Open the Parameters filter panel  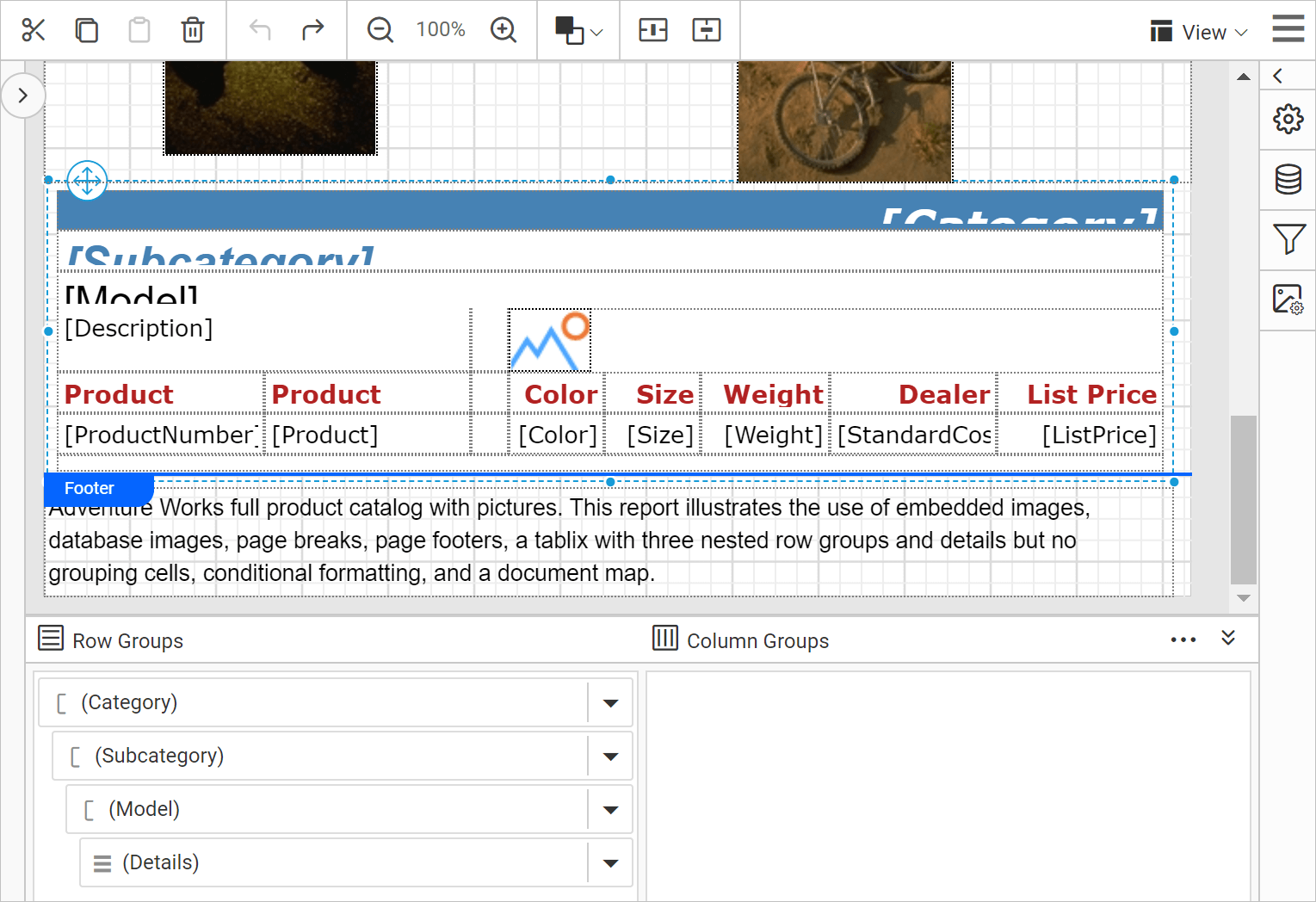pyautogui.click(x=1288, y=239)
